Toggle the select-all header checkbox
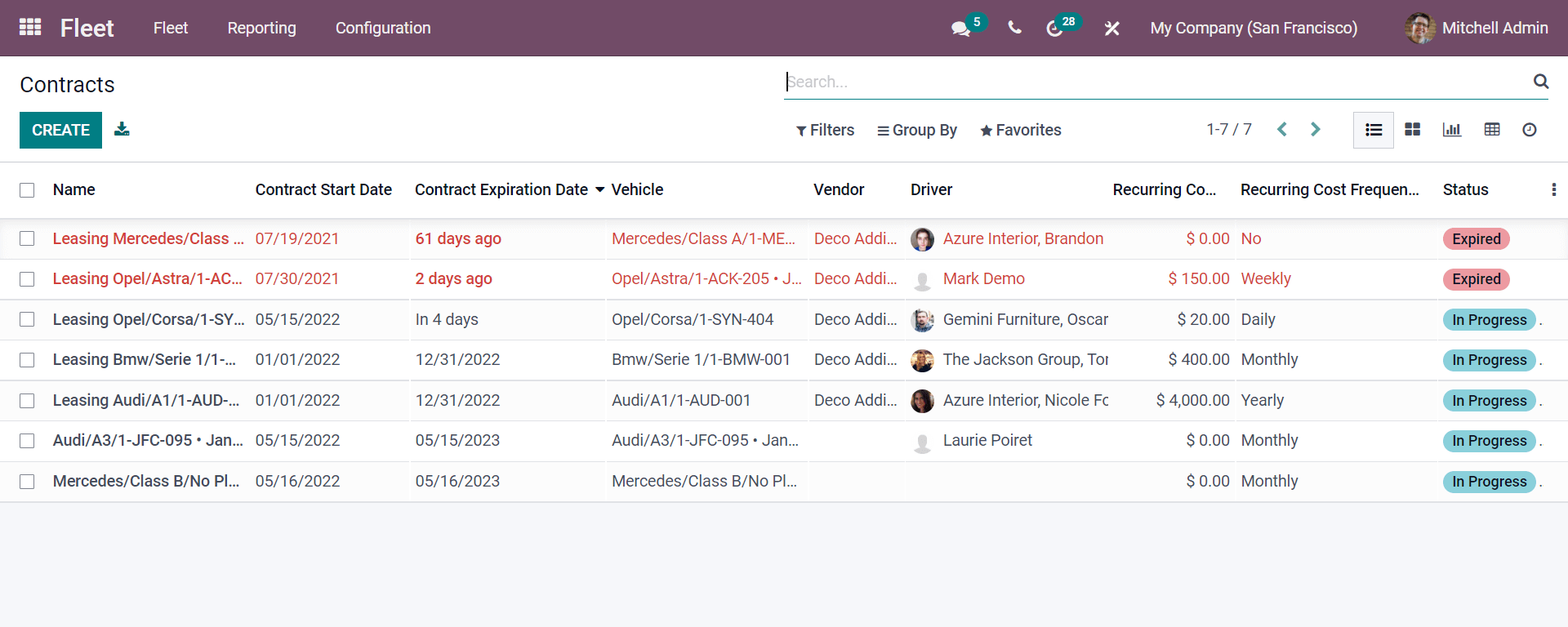Screen dimensions: 1568x627 pyautogui.click(x=27, y=190)
